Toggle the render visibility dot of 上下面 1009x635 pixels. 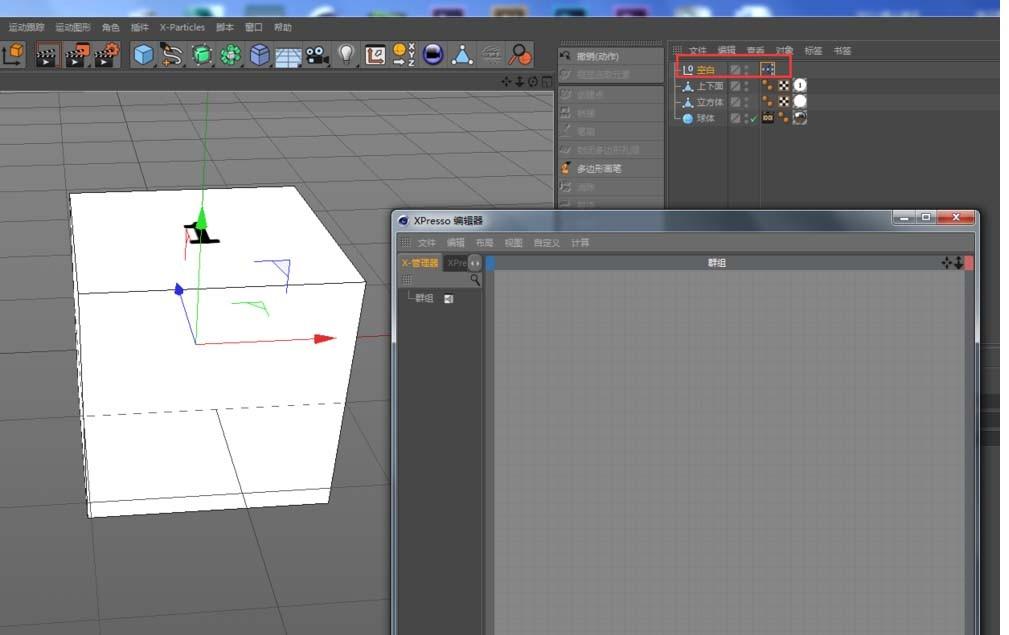point(746,90)
